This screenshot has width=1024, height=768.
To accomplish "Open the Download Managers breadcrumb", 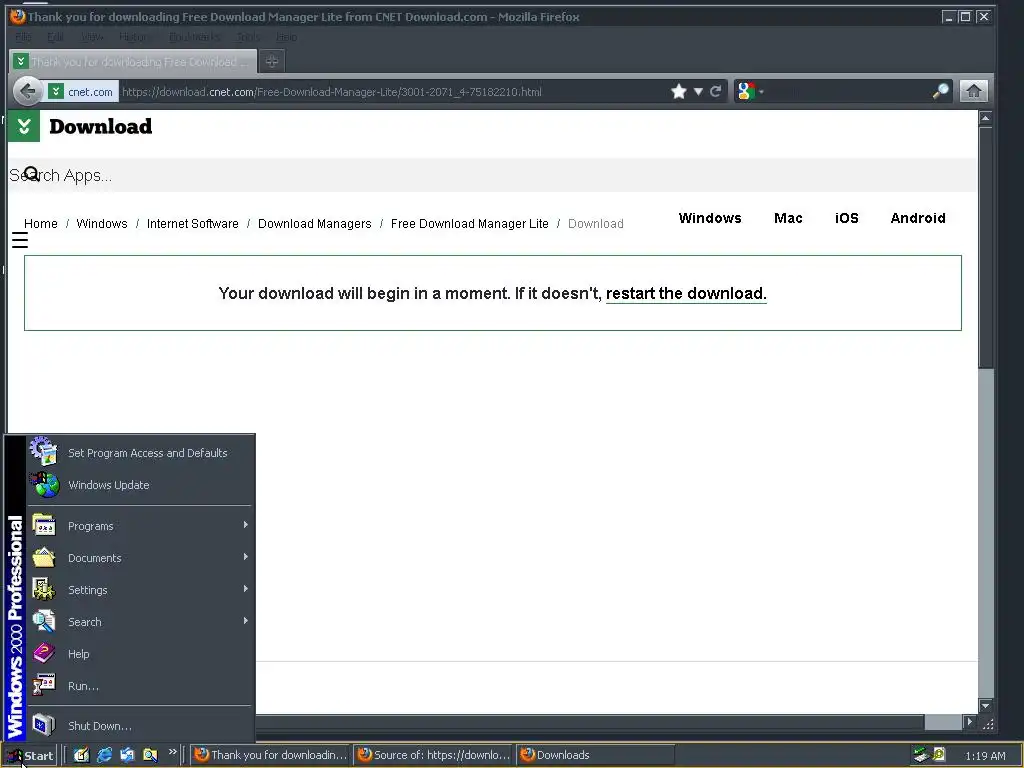I will click(315, 223).
